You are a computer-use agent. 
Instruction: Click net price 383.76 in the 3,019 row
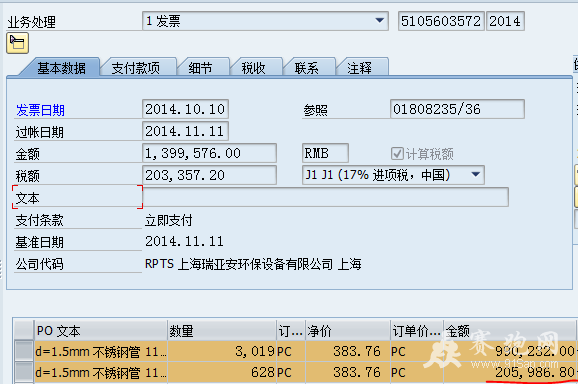click(348, 351)
